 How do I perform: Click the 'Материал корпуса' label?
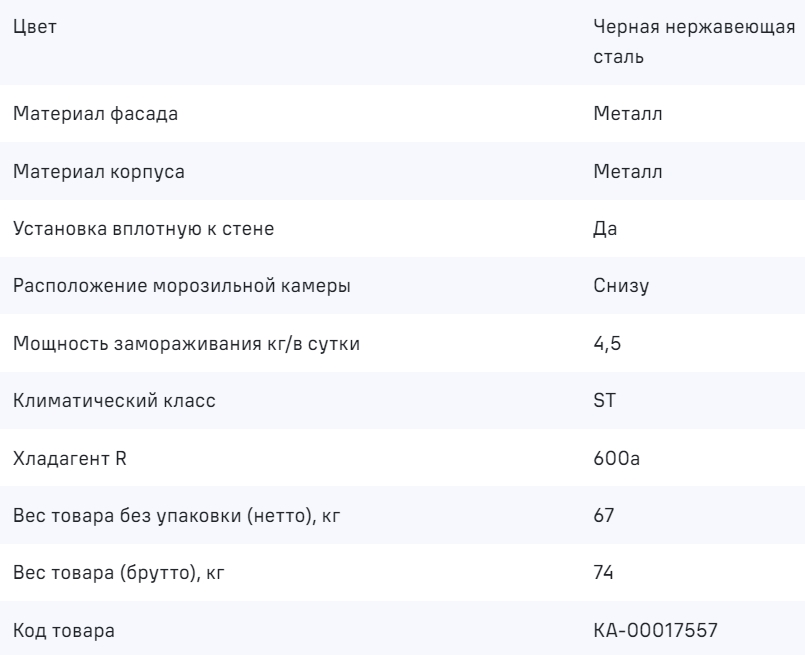pos(100,172)
